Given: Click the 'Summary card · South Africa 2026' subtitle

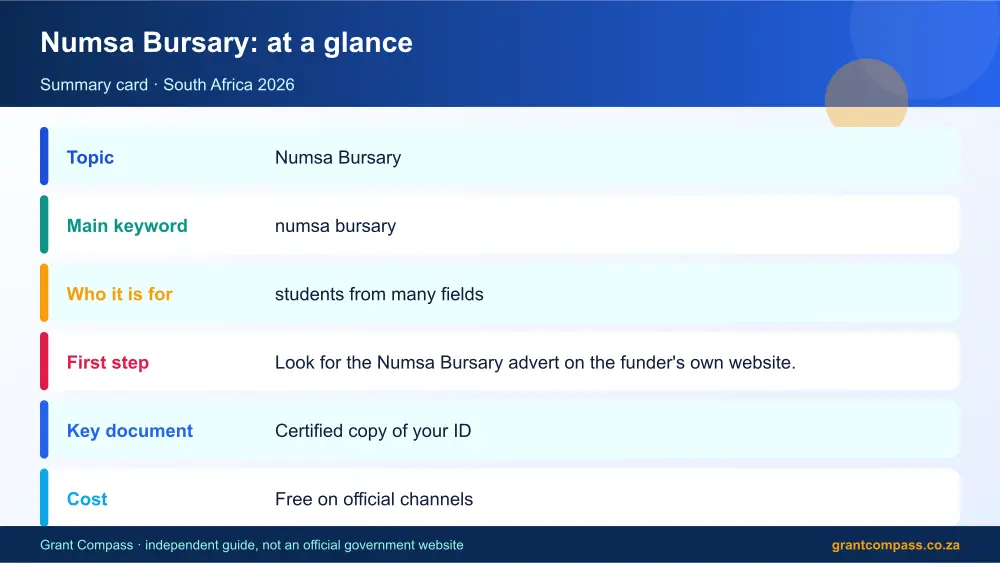Looking at the screenshot, I should tap(167, 85).
